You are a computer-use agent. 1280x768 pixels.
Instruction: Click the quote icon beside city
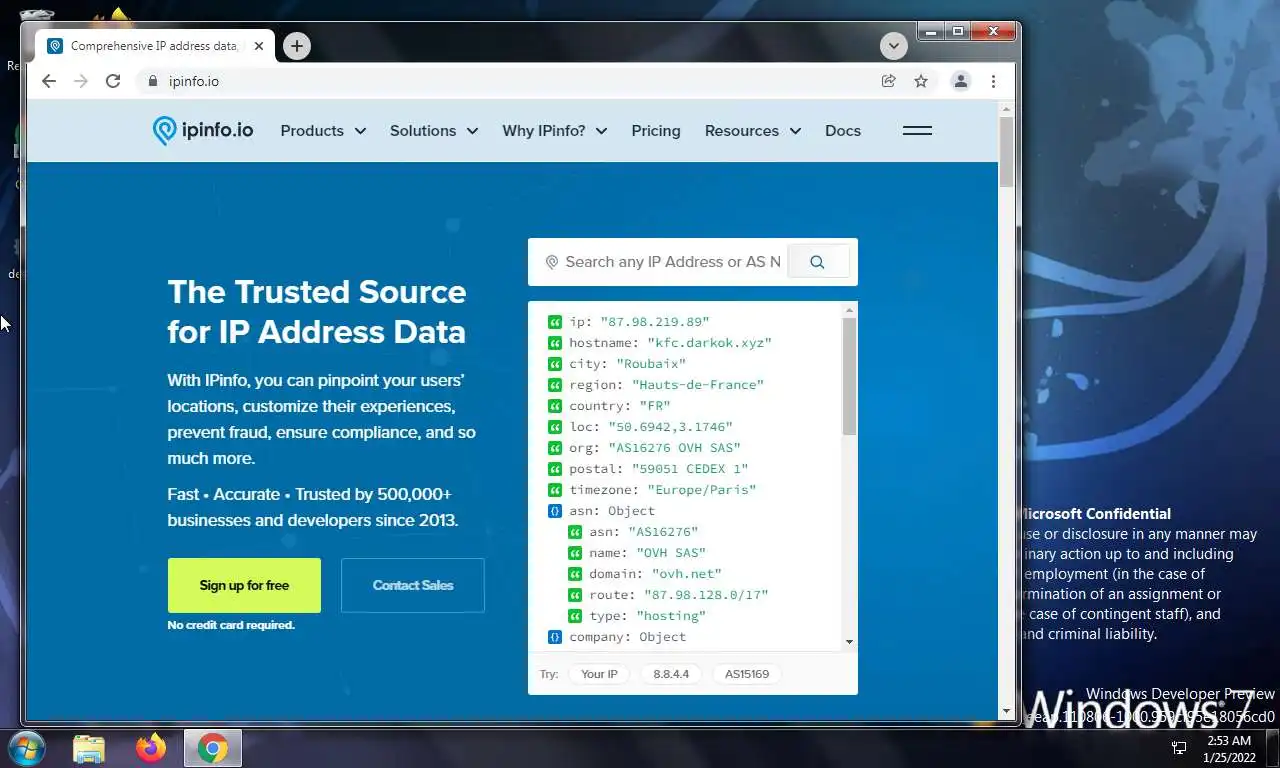coord(555,364)
